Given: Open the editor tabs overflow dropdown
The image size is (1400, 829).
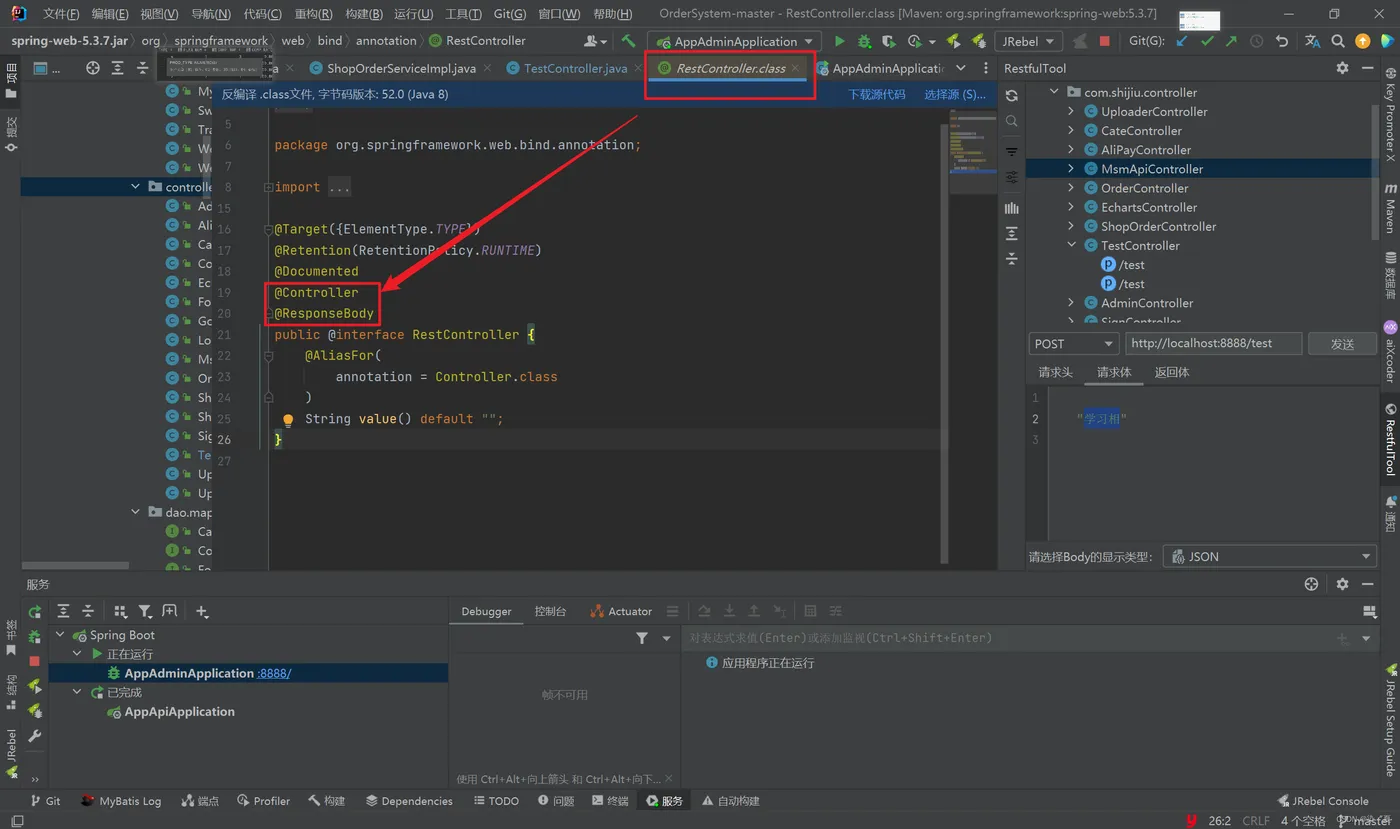Looking at the screenshot, I should 961,68.
